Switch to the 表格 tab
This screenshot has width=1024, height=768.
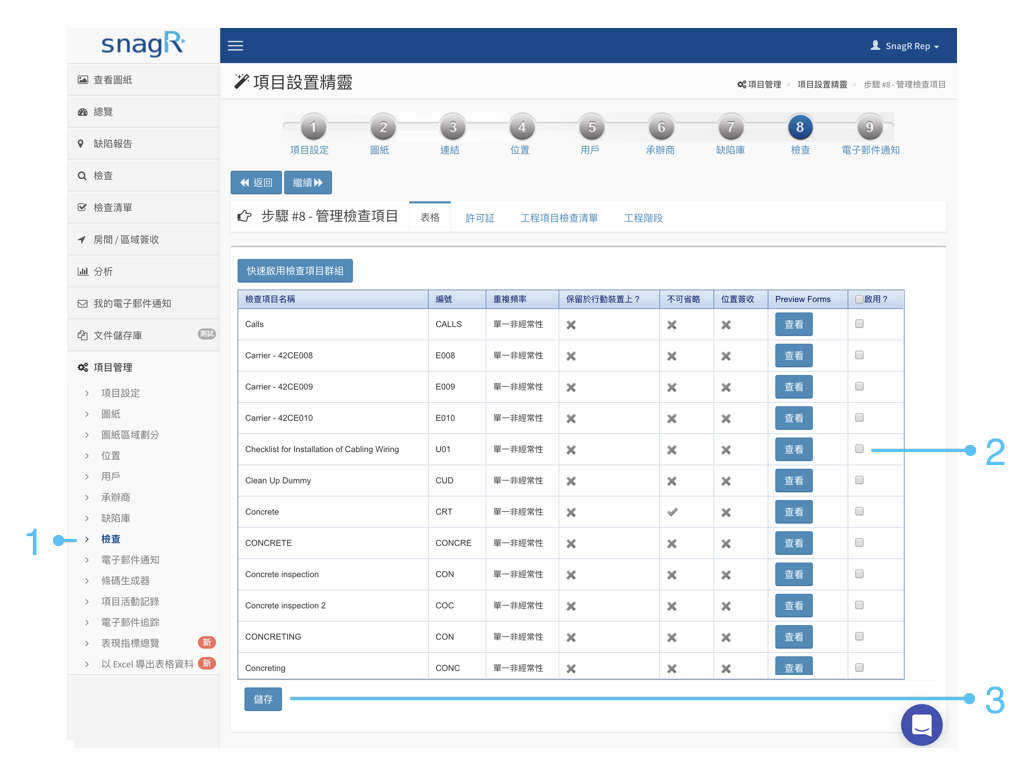(x=430, y=217)
